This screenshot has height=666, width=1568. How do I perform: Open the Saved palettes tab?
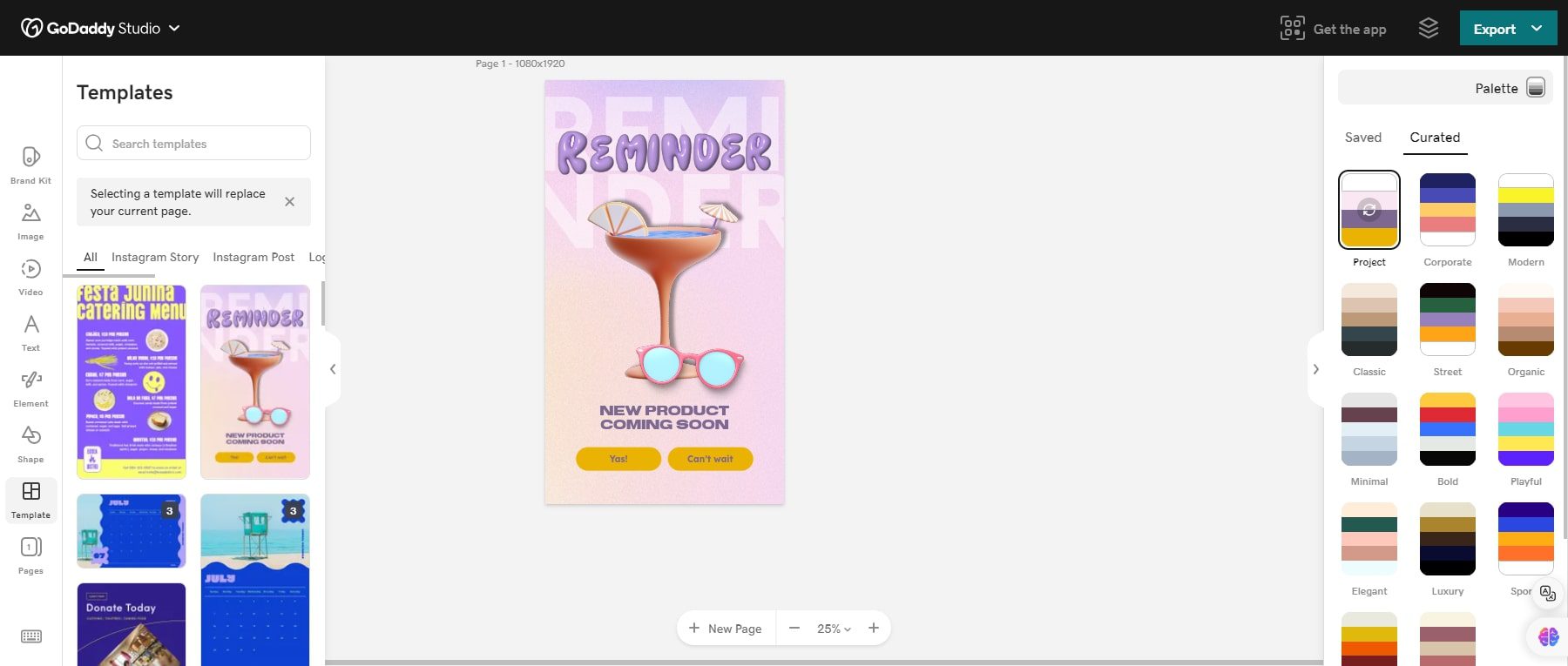click(1362, 138)
